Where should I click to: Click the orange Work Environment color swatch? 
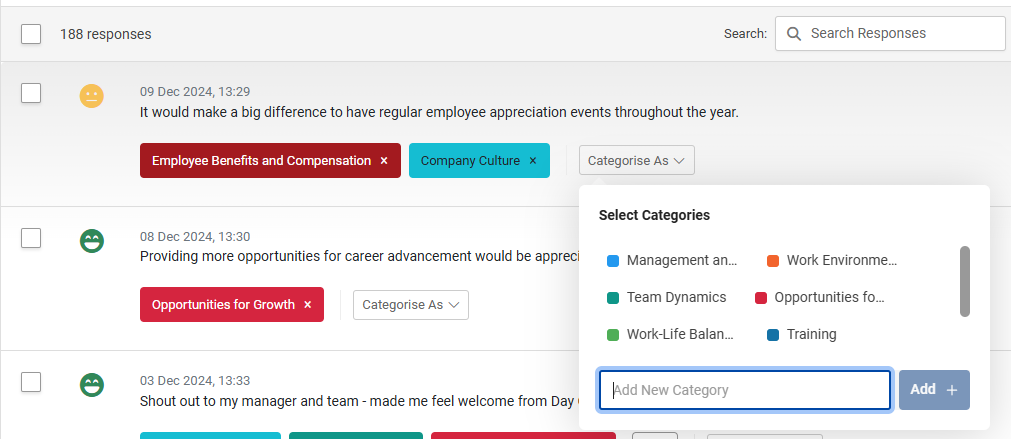click(772, 261)
